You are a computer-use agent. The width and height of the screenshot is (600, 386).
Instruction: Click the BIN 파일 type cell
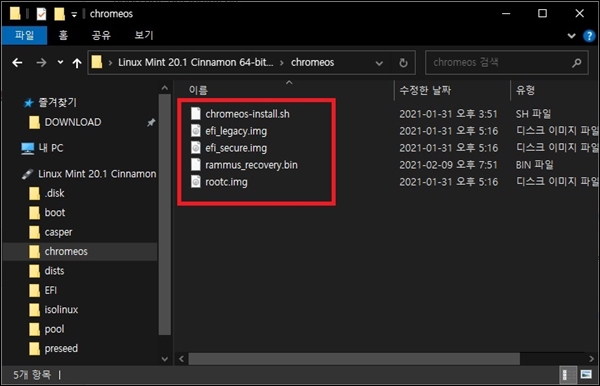pos(534,165)
